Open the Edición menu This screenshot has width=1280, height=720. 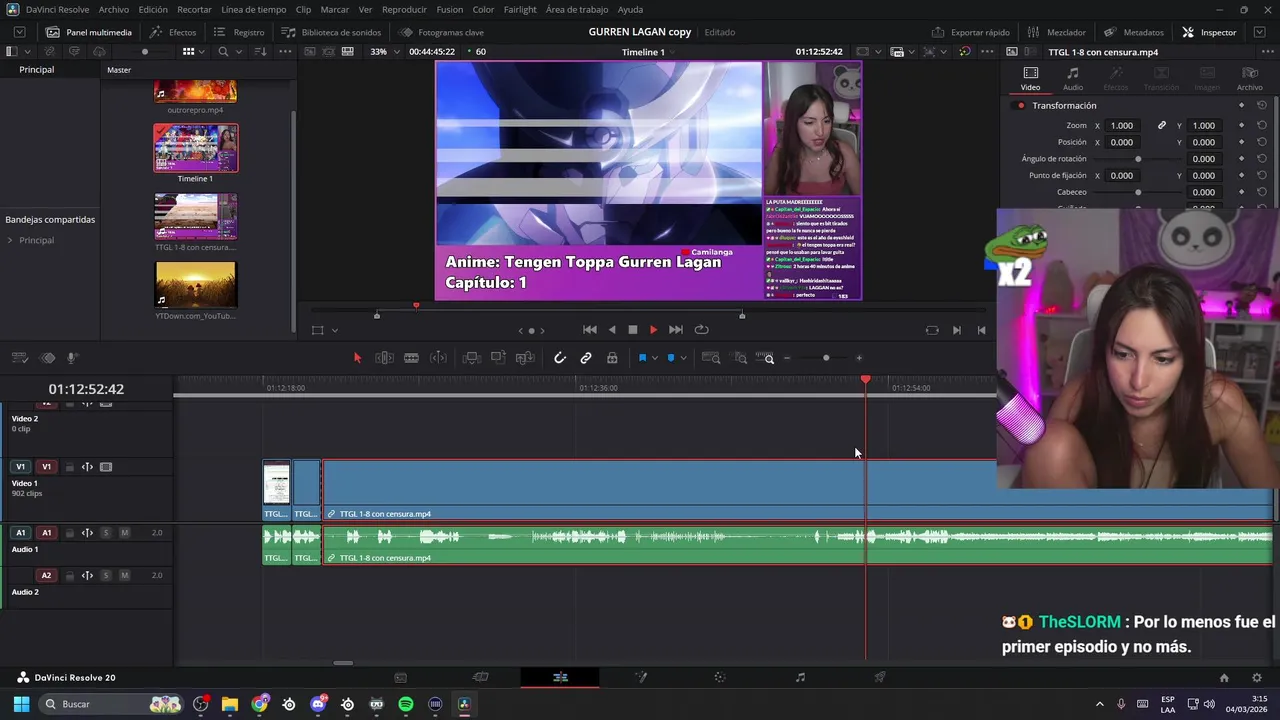pos(153,9)
